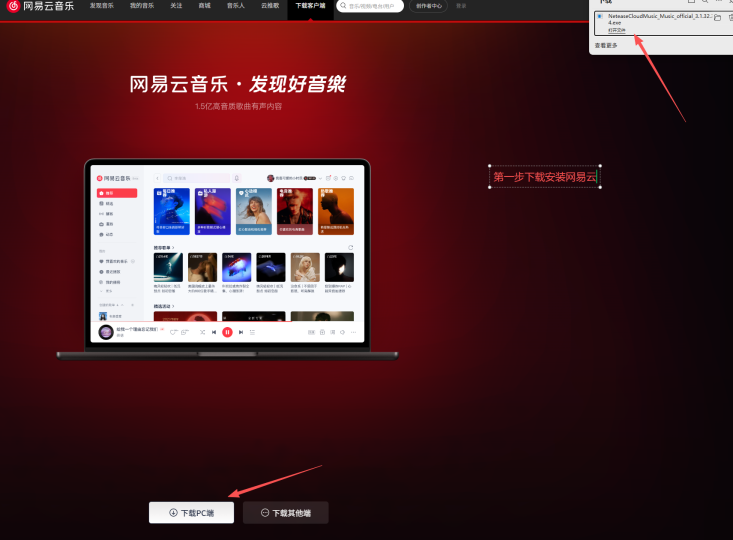The height and width of the screenshot is (540, 733).
Task: Open the 商城 nav tab
Action: pos(205,6)
